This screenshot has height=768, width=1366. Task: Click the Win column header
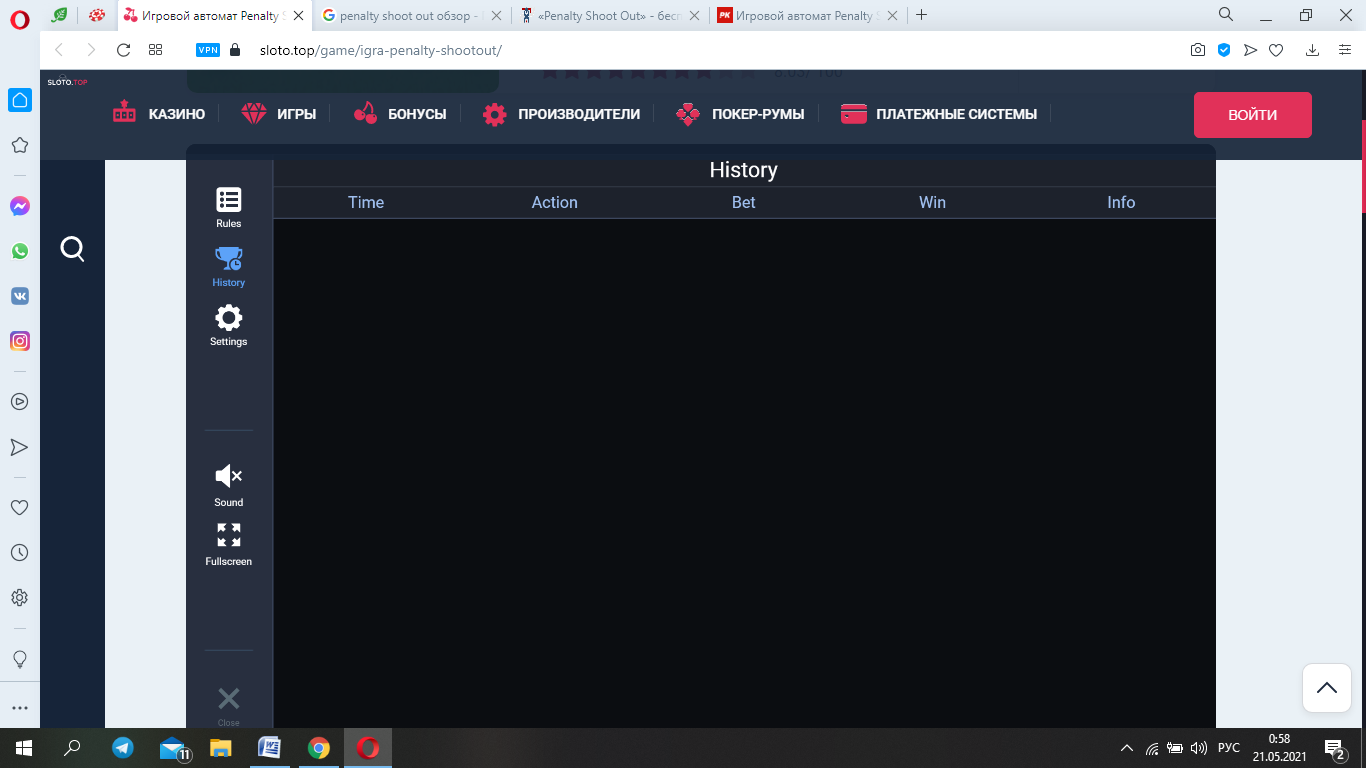[x=932, y=202]
